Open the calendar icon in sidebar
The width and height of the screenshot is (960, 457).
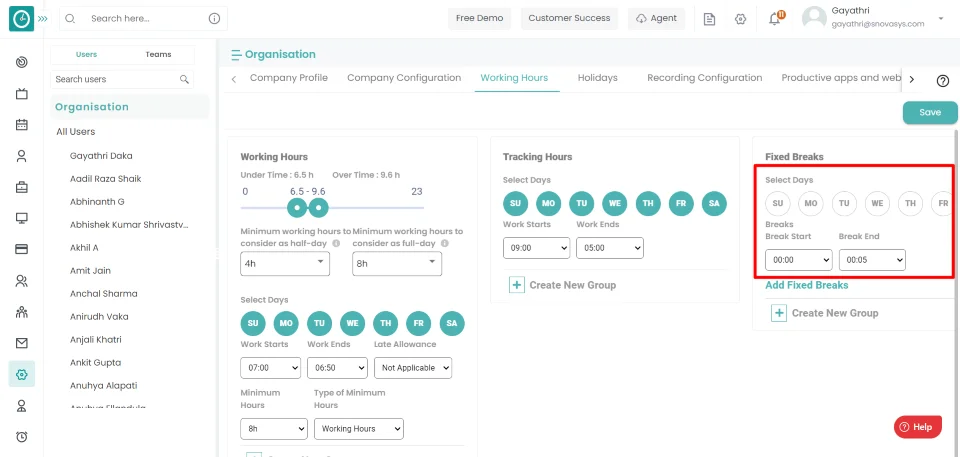pyautogui.click(x=21, y=124)
